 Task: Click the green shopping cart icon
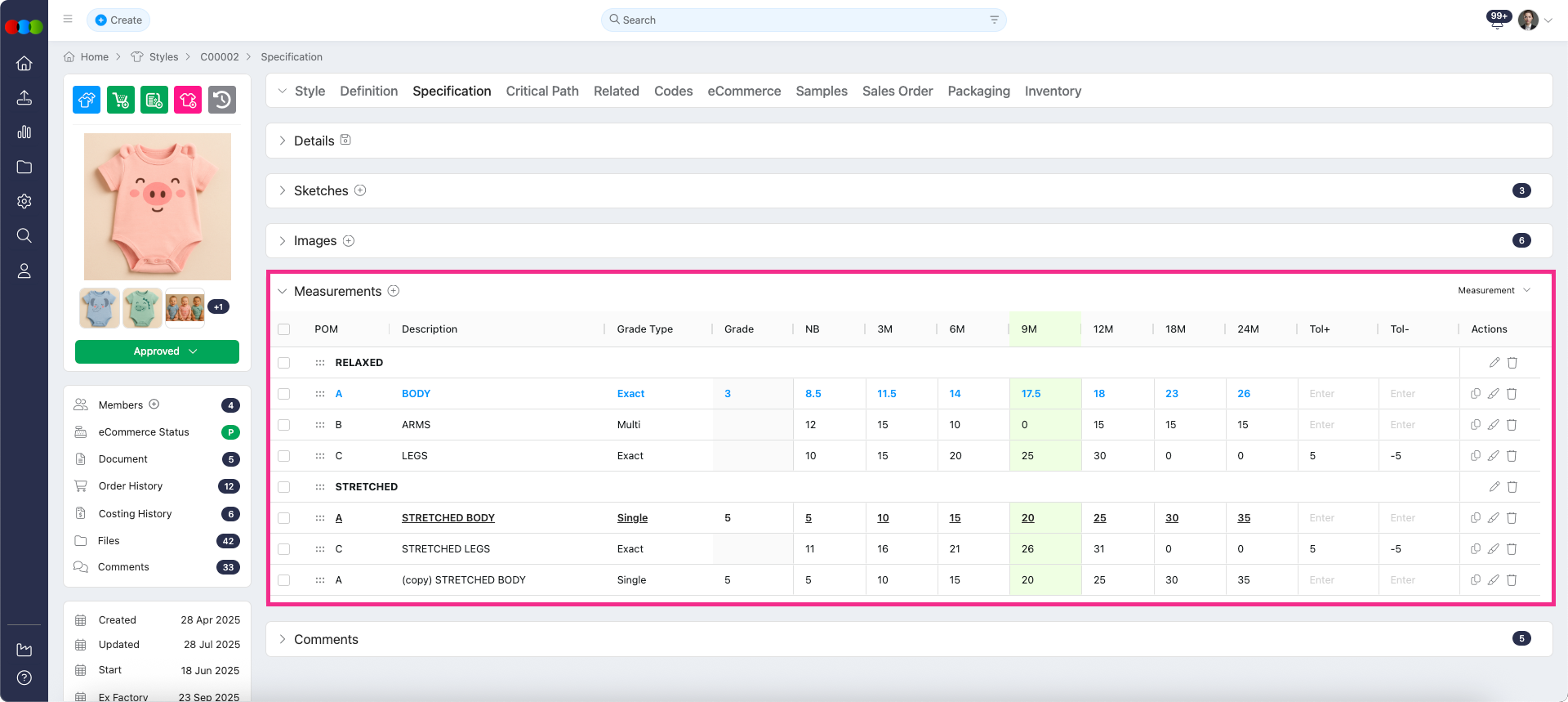point(121,100)
